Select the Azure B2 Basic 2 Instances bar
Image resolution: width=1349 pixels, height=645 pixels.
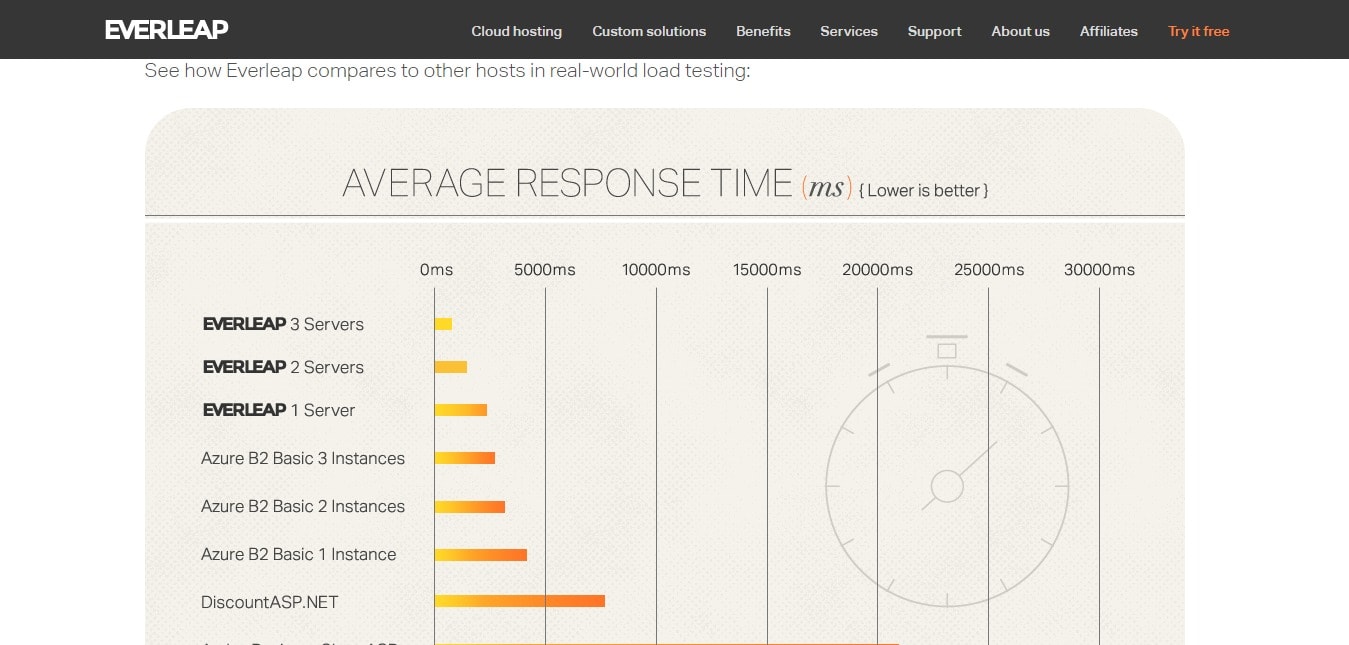470,507
